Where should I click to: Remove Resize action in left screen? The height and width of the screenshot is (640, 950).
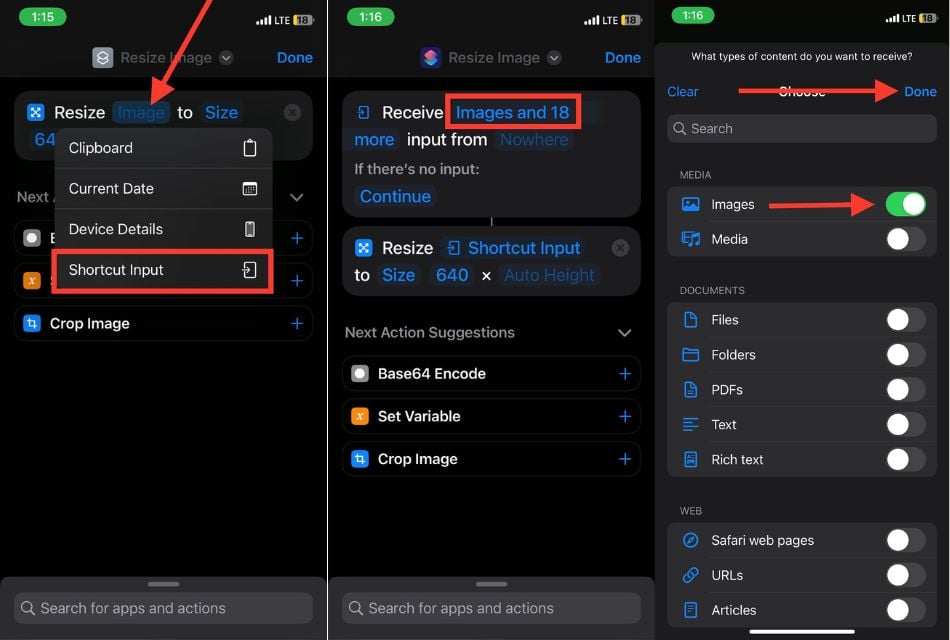coord(292,112)
